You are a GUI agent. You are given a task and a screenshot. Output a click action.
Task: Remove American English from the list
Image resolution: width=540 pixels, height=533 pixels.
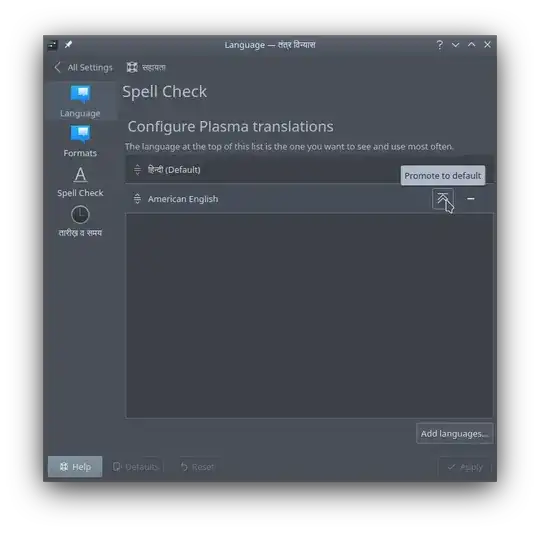(x=470, y=199)
